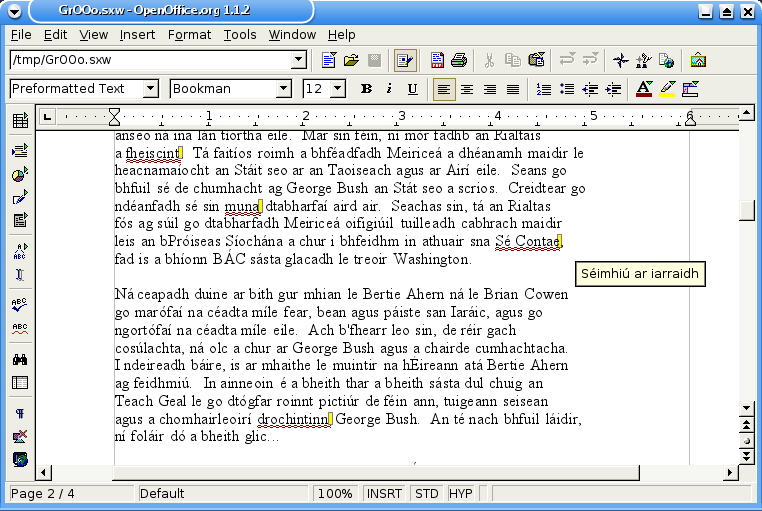The width and height of the screenshot is (762, 511).
Task: Toggle AutoSpellcheck ABC wavy icon
Action: [20, 328]
